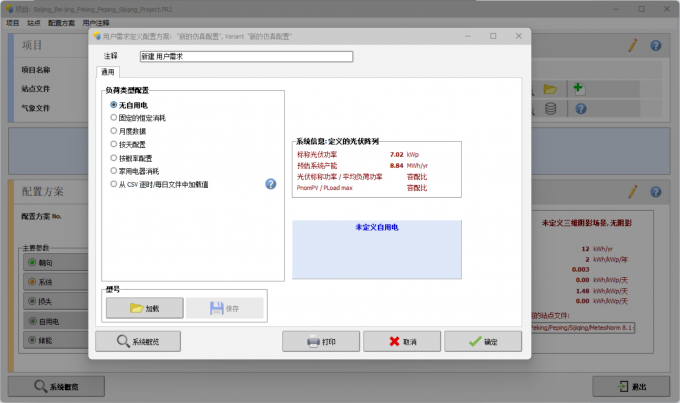Image resolution: width=680 pixels, height=403 pixels.
Task: Click help icon in 项目 panel header
Action: click(656, 45)
